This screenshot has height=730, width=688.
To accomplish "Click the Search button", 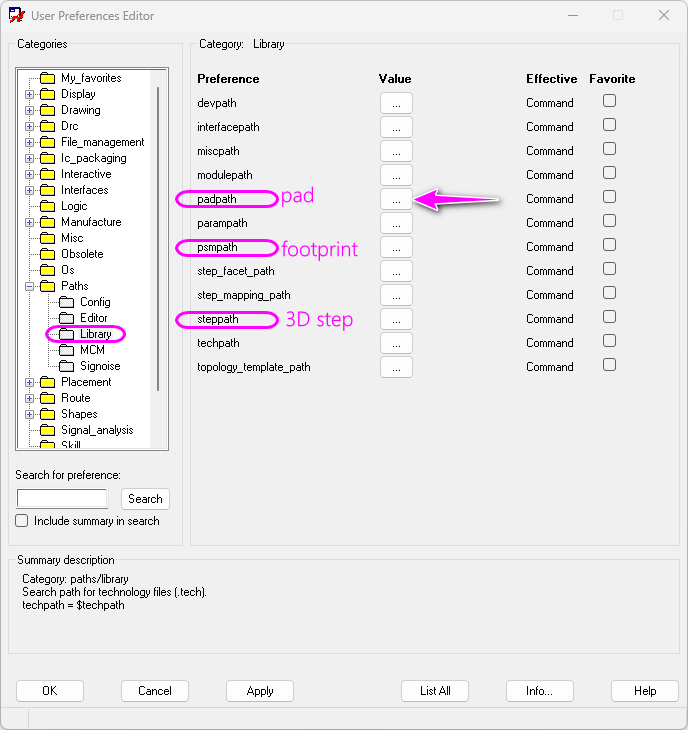I will click(145, 499).
